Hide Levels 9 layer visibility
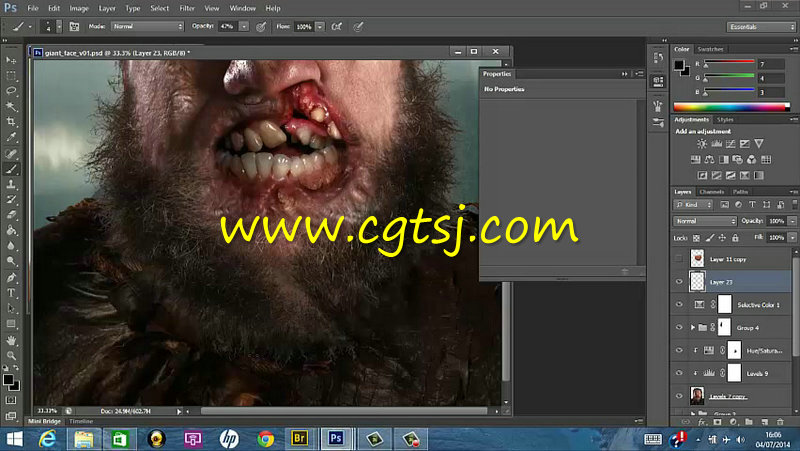This screenshot has width=800, height=451. [679, 373]
